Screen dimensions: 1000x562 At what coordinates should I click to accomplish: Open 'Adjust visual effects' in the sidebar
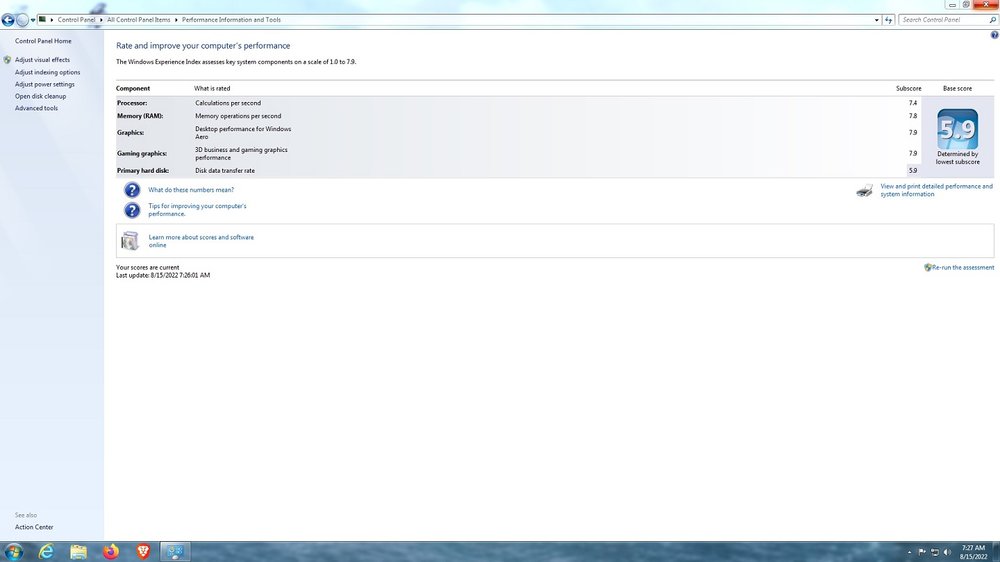pos(42,60)
